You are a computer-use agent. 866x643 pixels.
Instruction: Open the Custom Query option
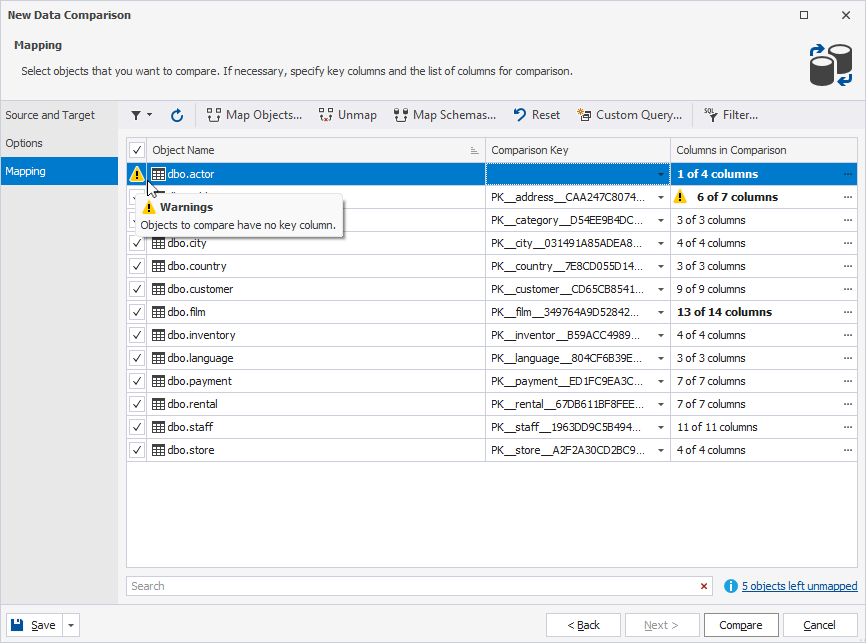coord(629,115)
